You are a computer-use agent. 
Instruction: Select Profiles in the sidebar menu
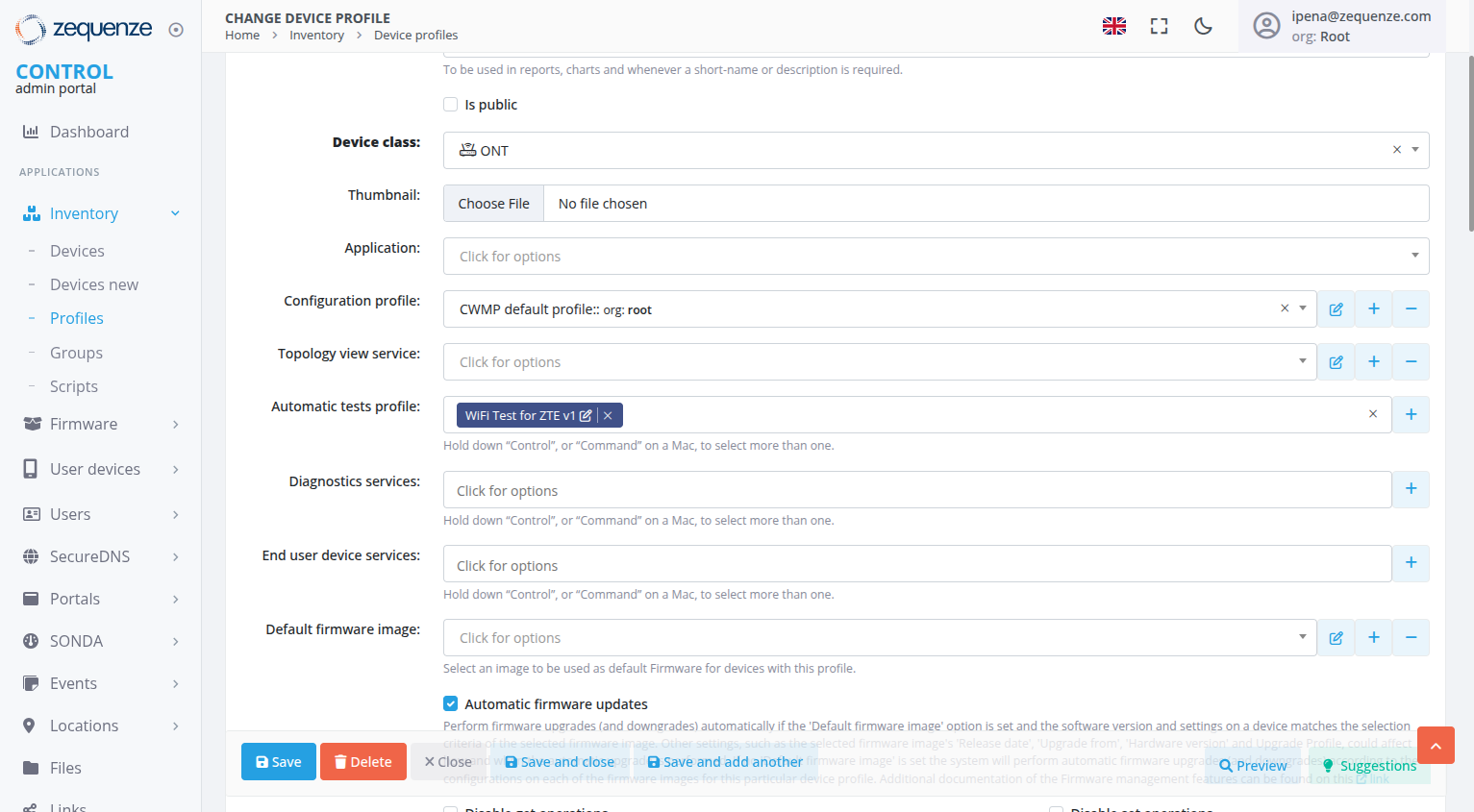(x=76, y=317)
